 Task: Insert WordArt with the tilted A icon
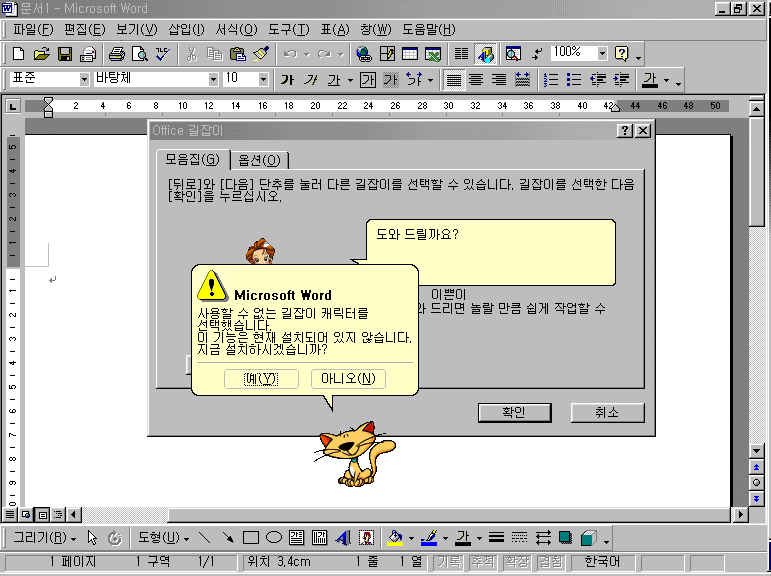(x=343, y=538)
